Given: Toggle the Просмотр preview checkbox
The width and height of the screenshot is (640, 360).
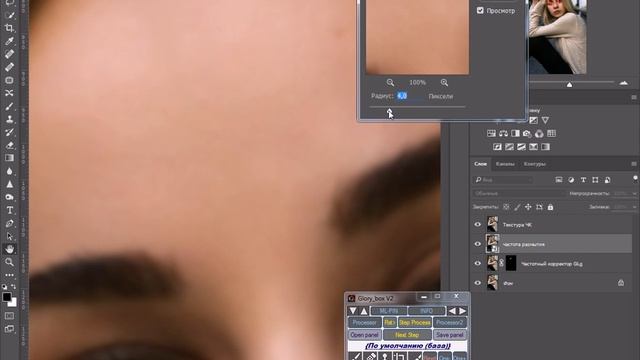Looking at the screenshot, I should 480,11.
